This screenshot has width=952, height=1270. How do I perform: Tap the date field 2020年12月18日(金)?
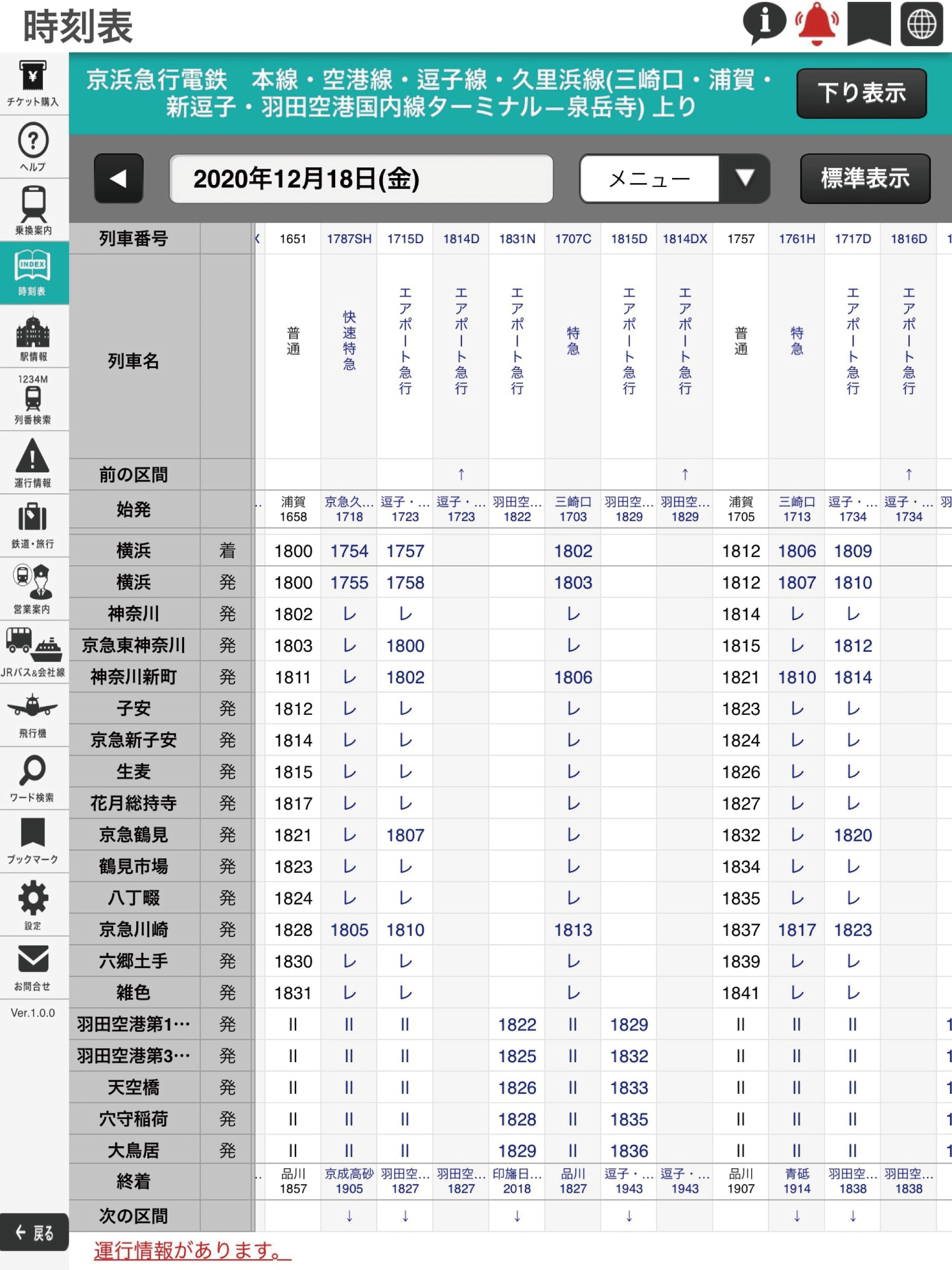(x=361, y=179)
